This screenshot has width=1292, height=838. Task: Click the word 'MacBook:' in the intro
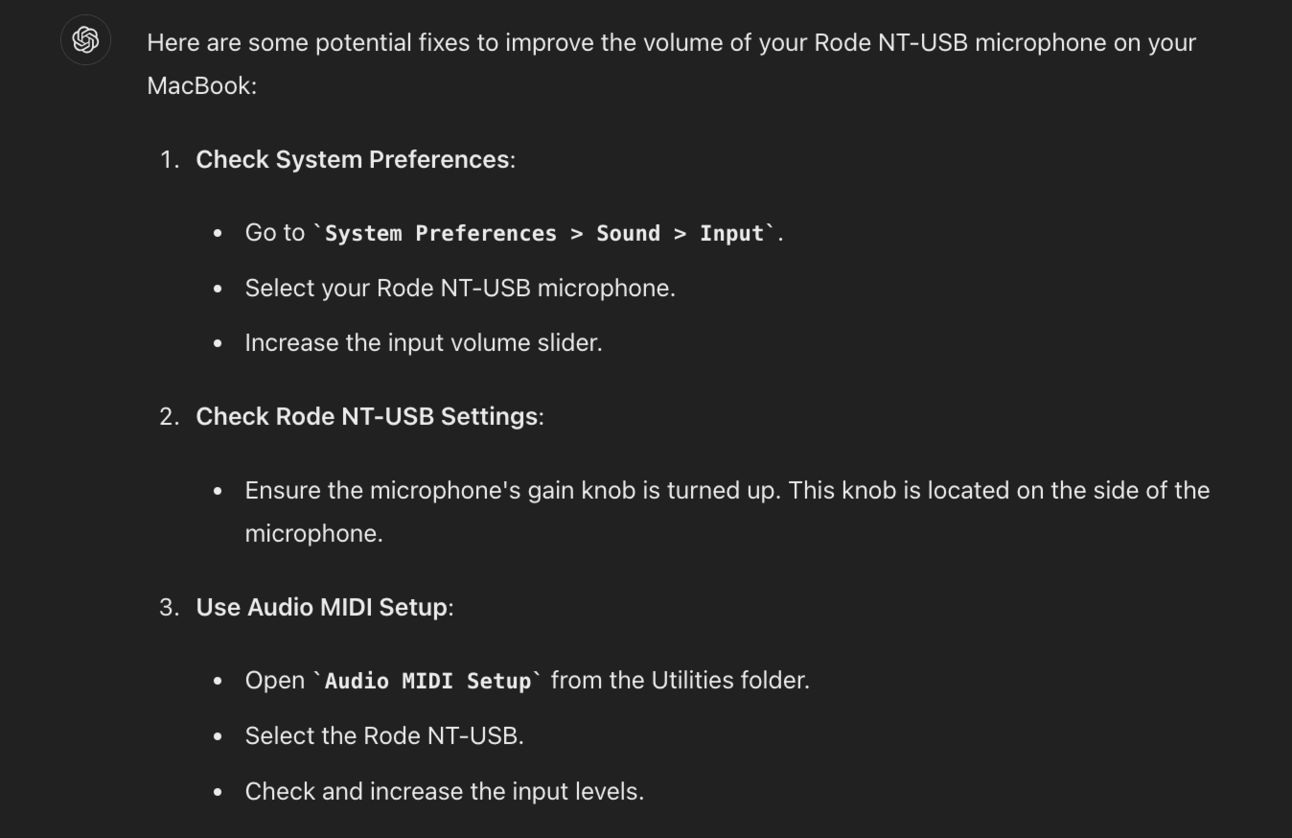(x=202, y=86)
